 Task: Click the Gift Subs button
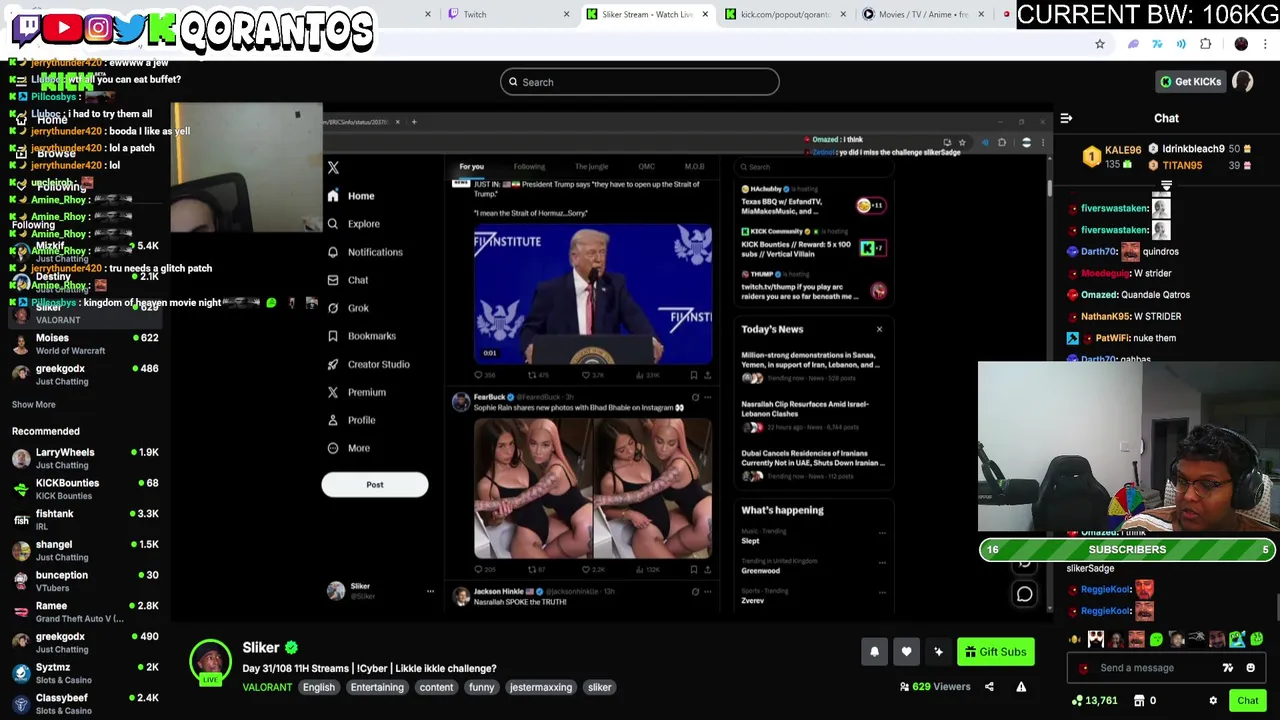pyautogui.click(x=996, y=652)
